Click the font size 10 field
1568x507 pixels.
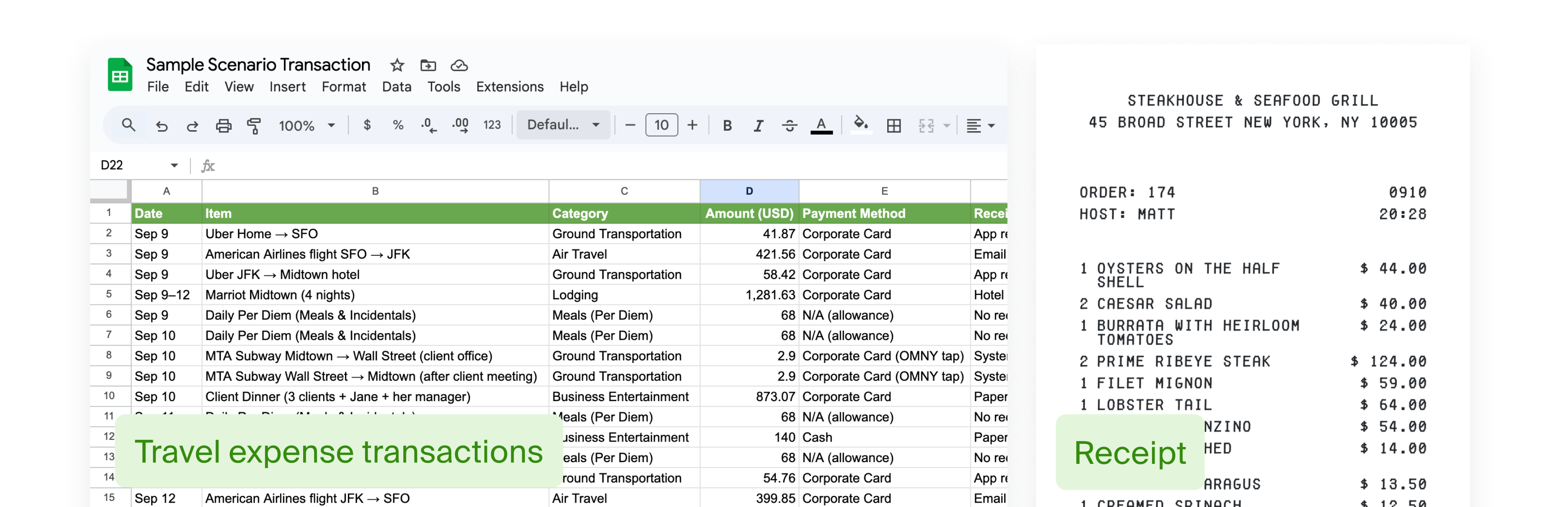pyautogui.click(x=661, y=125)
